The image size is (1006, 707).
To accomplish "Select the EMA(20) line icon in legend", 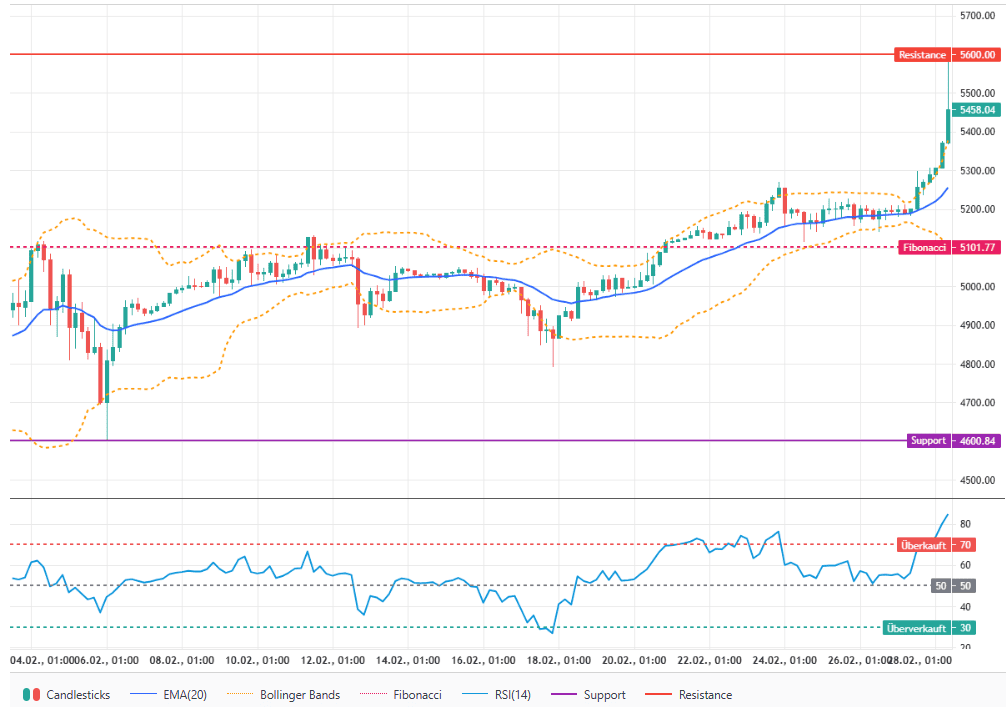I will click(x=143, y=694).
